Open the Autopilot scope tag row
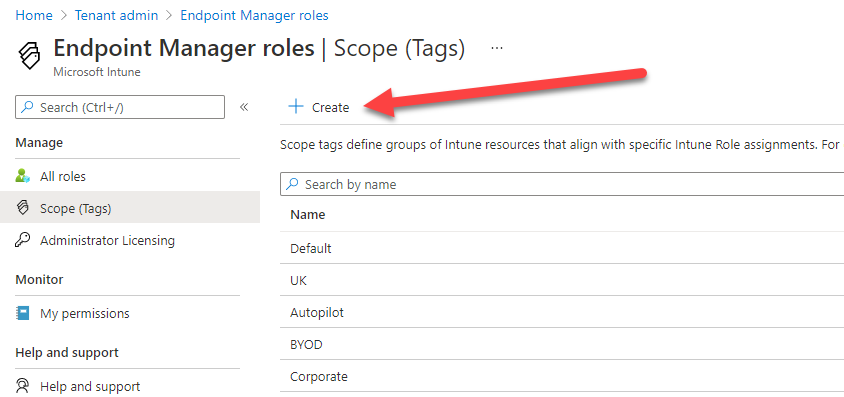Image resolution: width=844 pixels, height=397 pixels. pos(562,312)
